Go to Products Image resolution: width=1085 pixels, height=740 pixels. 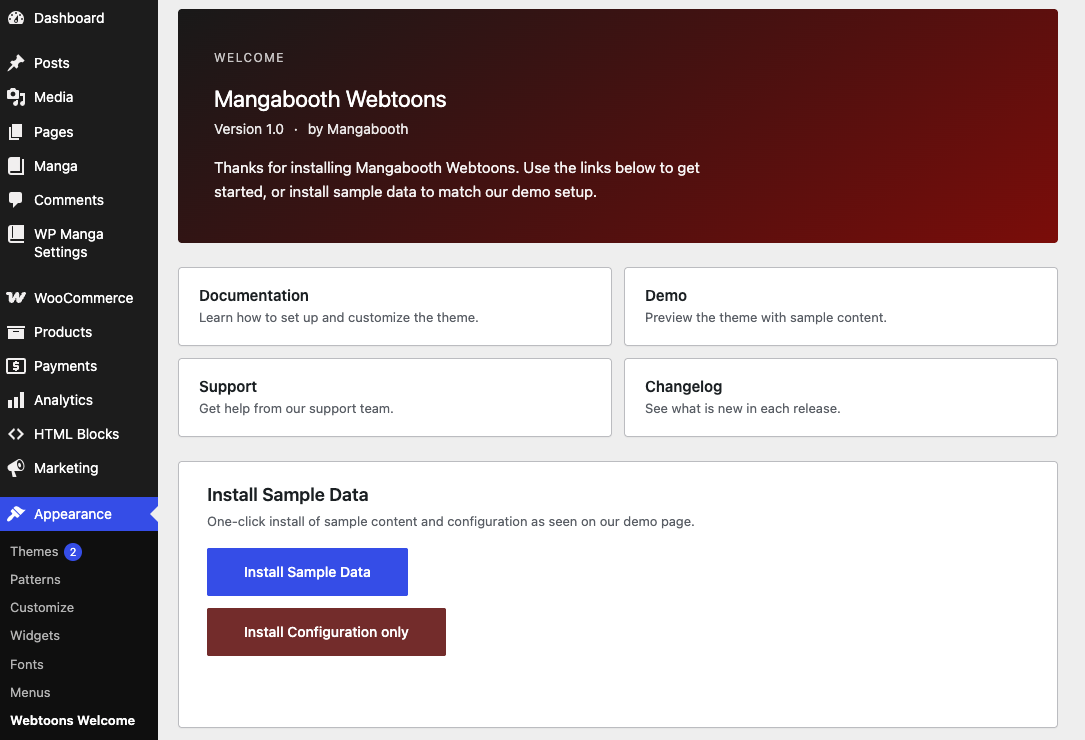[x=63, y=332]
